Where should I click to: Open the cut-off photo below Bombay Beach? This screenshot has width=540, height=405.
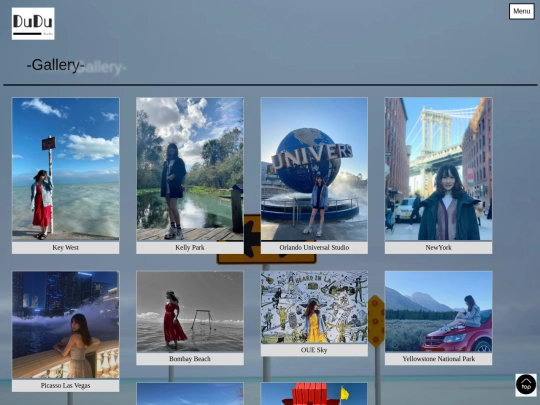click(190, 394)
